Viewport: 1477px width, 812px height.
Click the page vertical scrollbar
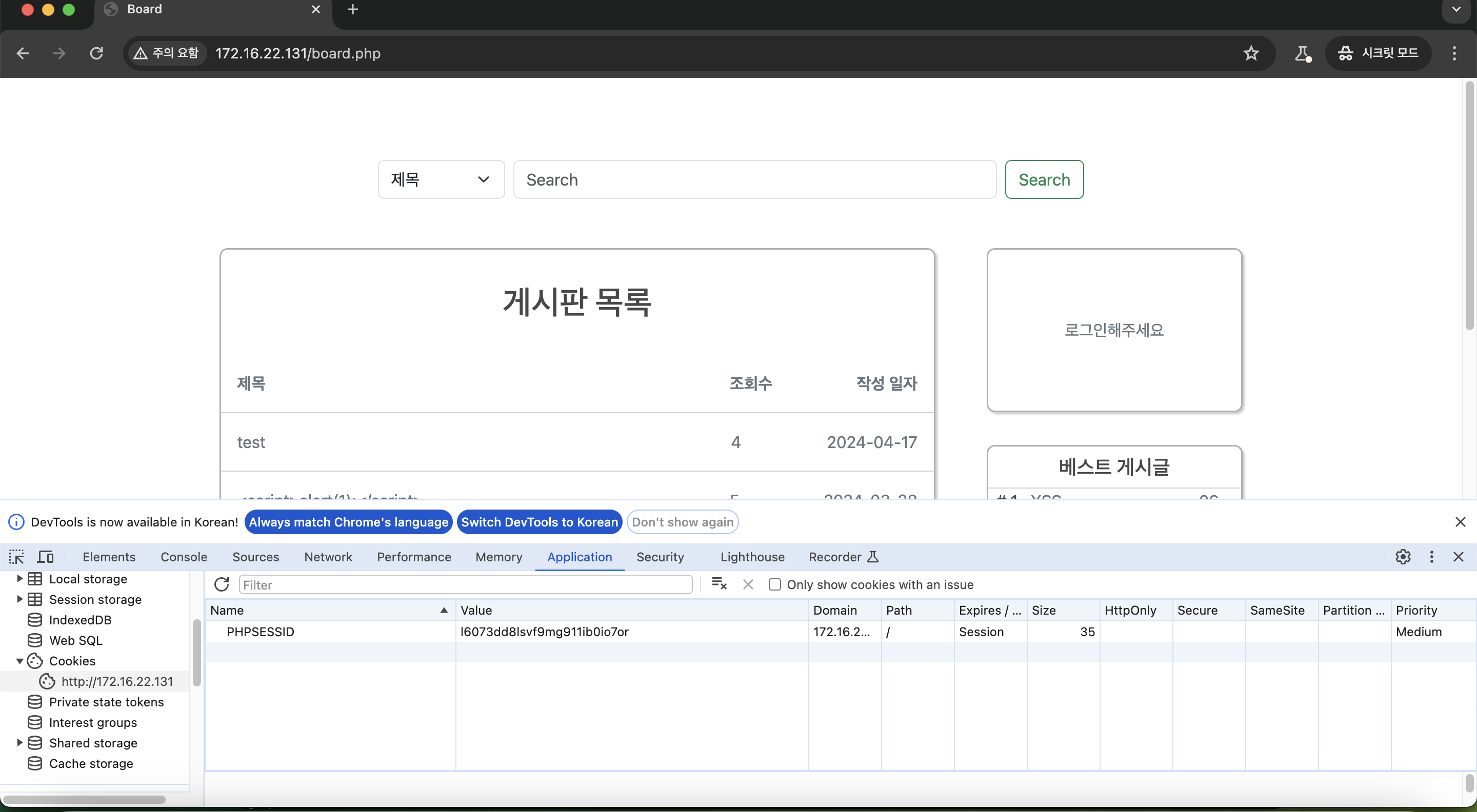pos(1469,206)
